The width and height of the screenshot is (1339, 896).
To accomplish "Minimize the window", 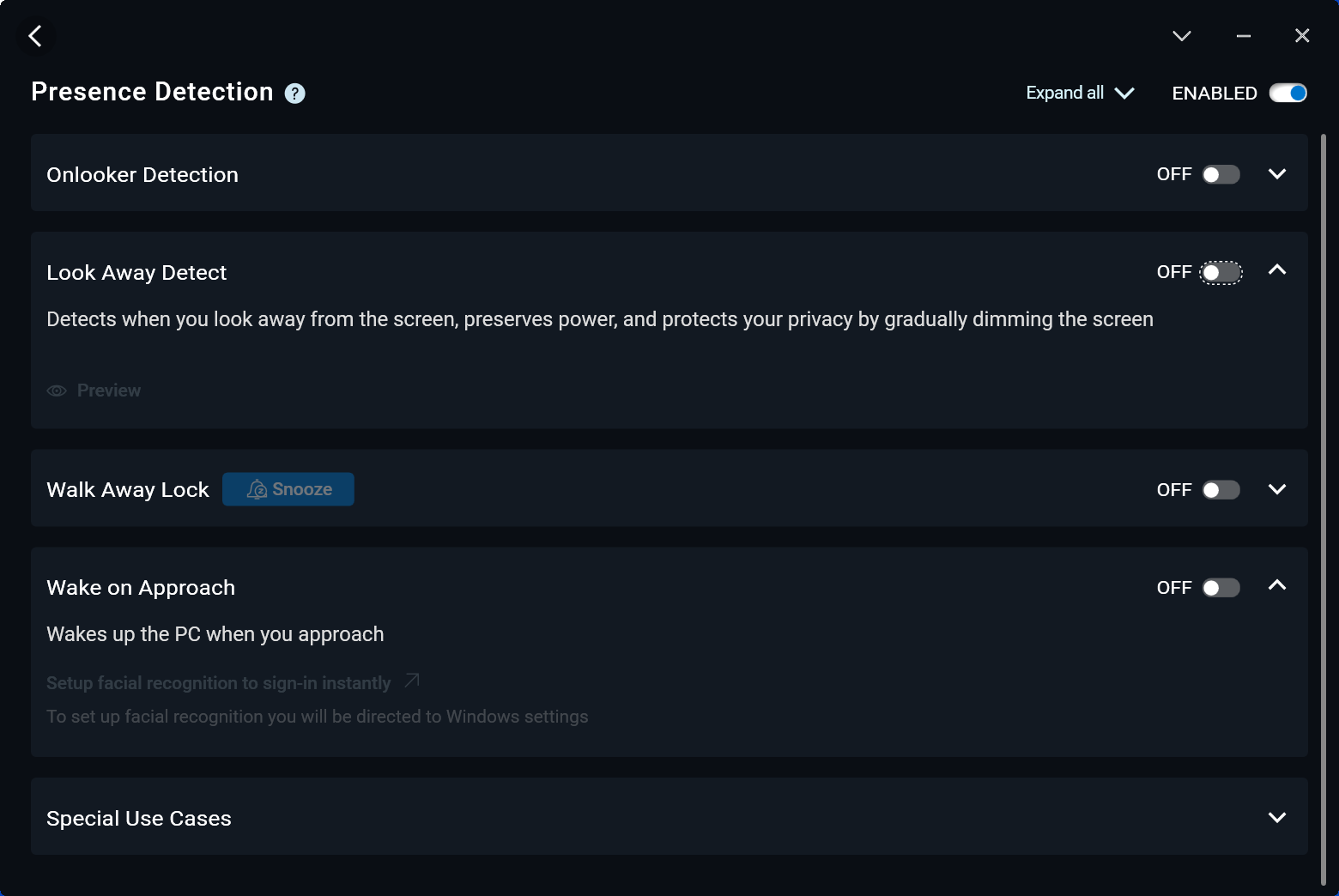I will (x=1243, y=36).
